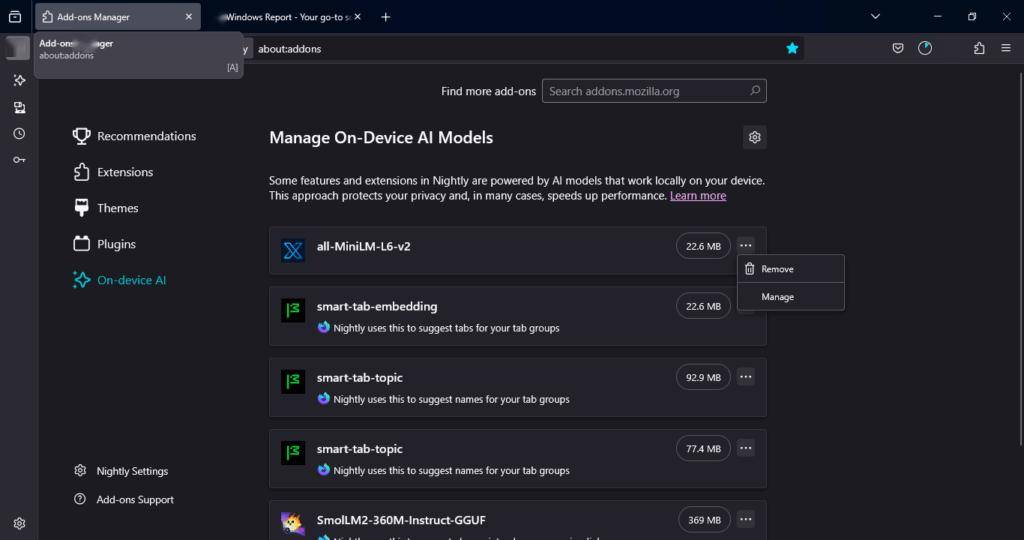1024x540 pixels.
Task: Click the 369 MB size badge
Action: pyautogui.click(x=704, y=520)
